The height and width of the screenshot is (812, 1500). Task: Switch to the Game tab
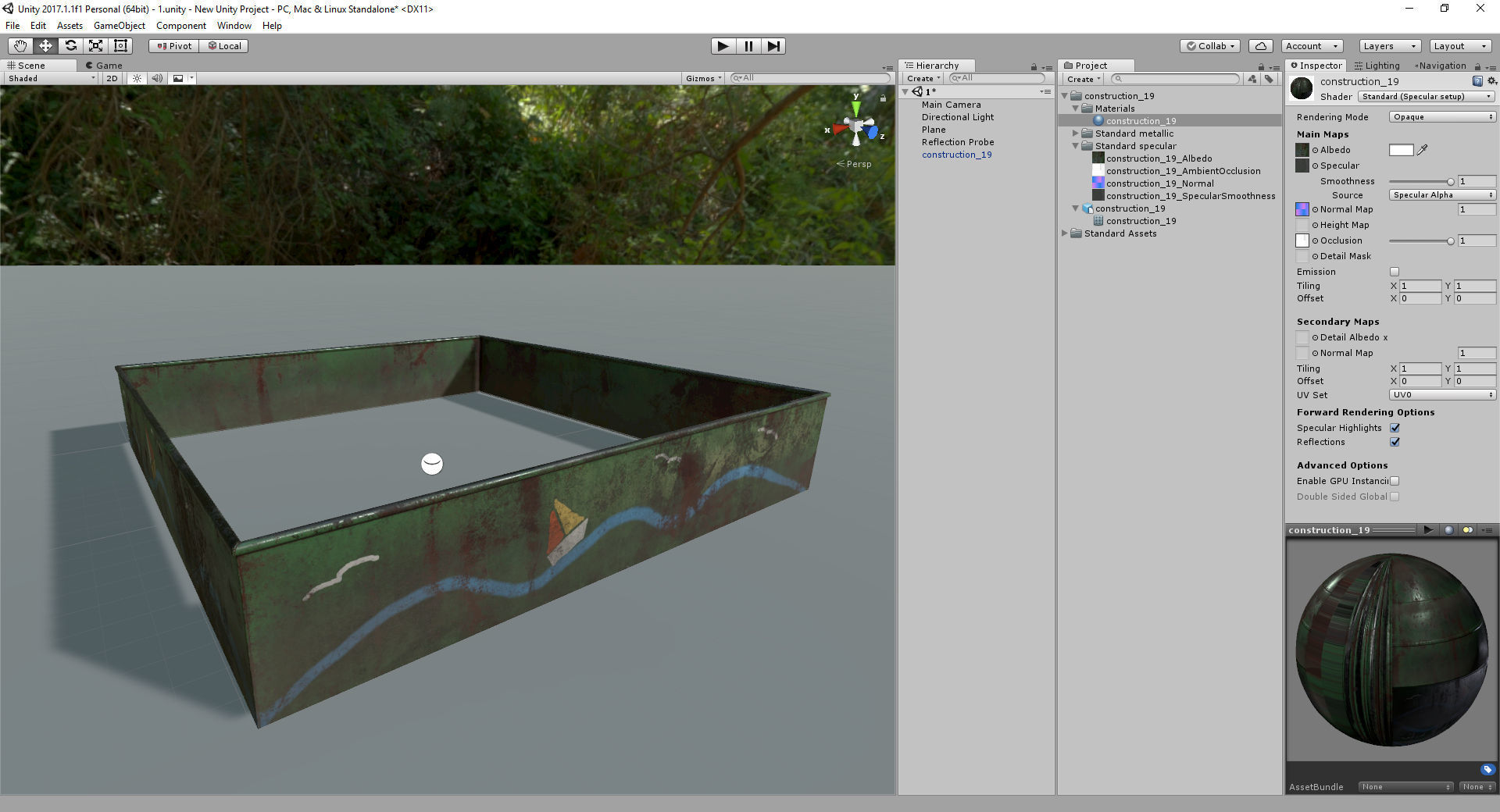104,66
